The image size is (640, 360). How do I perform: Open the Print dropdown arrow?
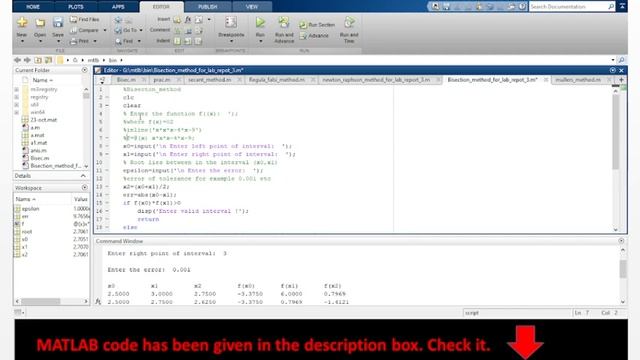point(95,41)
